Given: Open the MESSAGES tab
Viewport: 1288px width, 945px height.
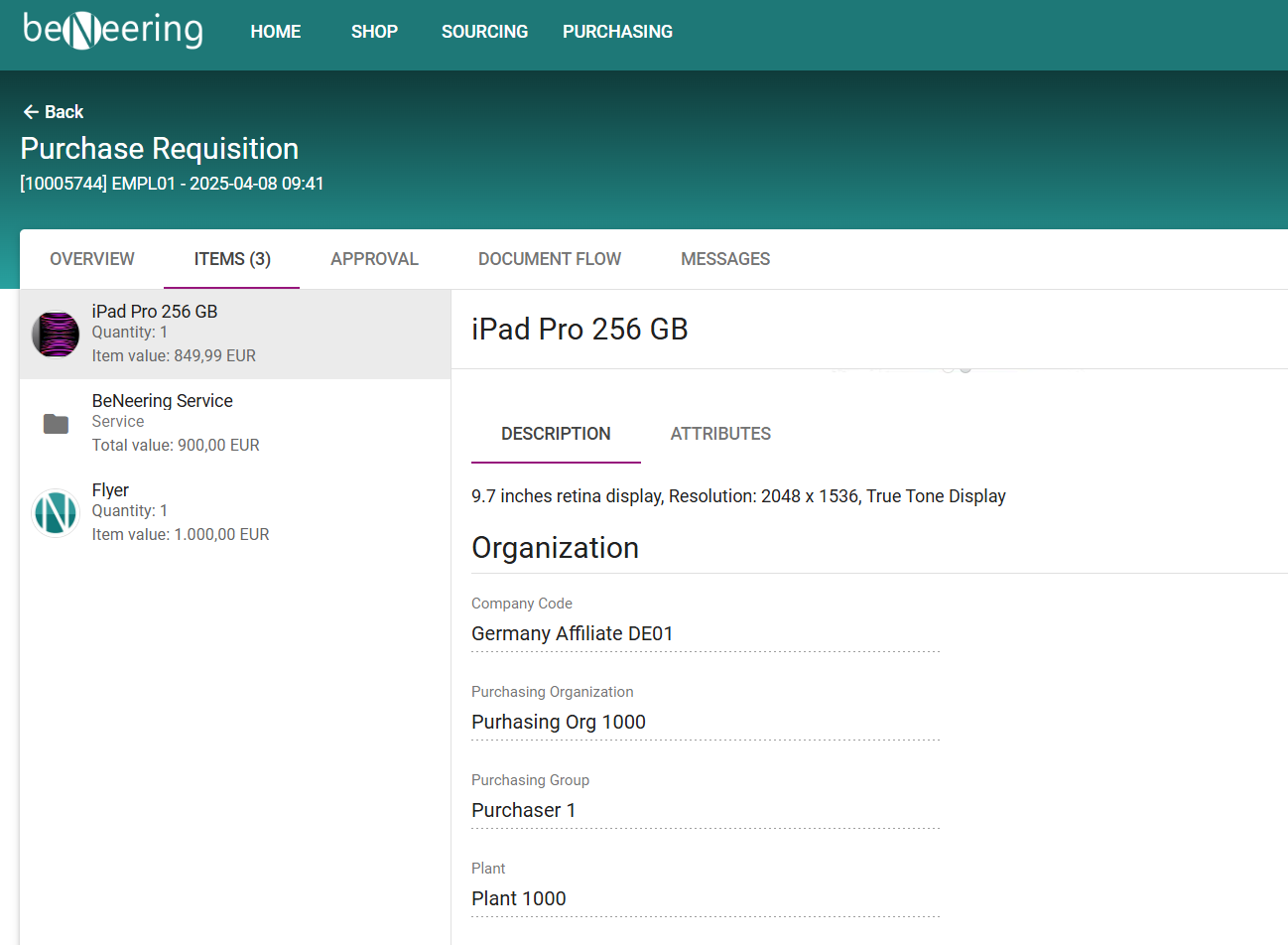Looking at the screenshot, I should [x=725, y=259].
